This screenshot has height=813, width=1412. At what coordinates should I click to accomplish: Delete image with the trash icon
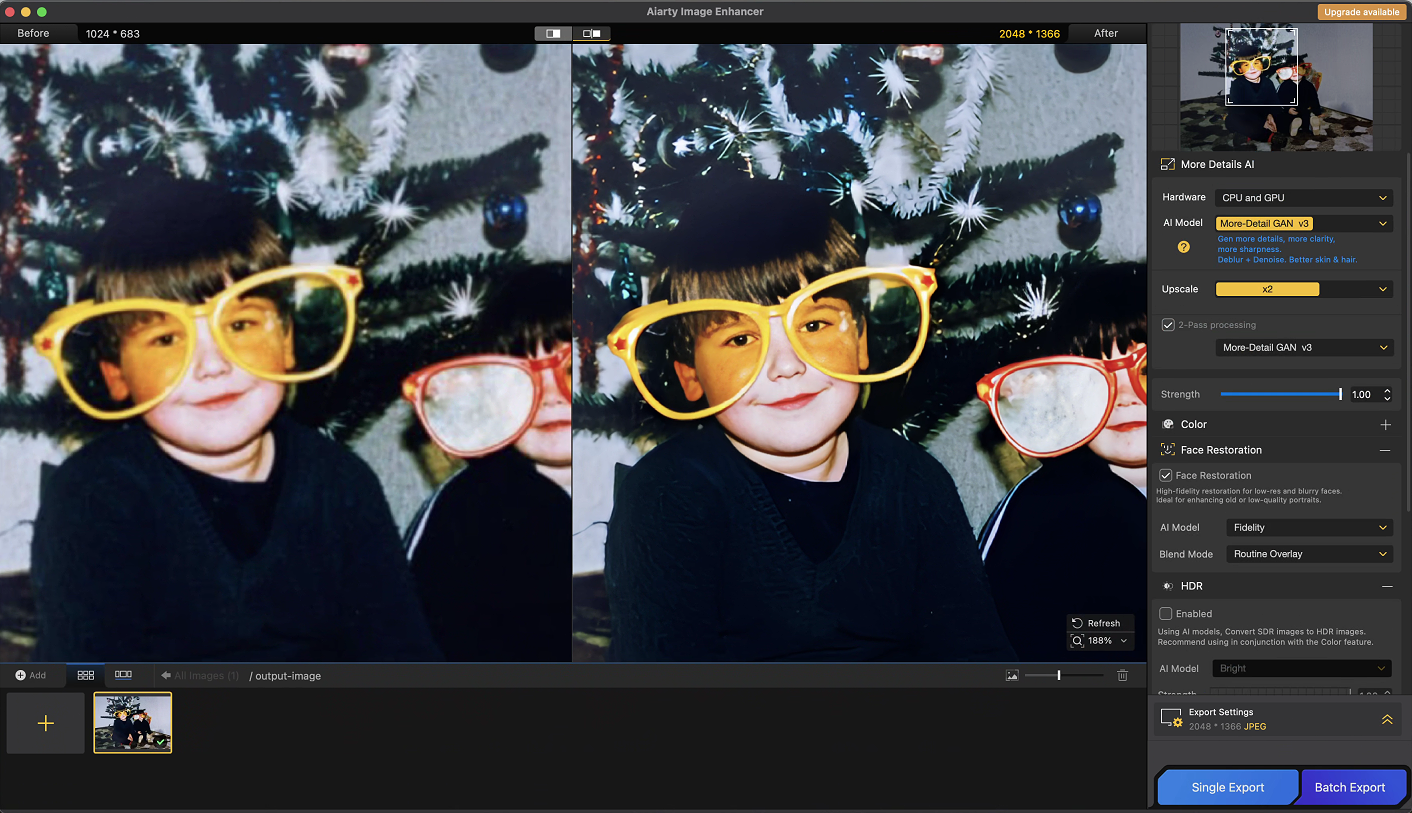(1122, 676)
